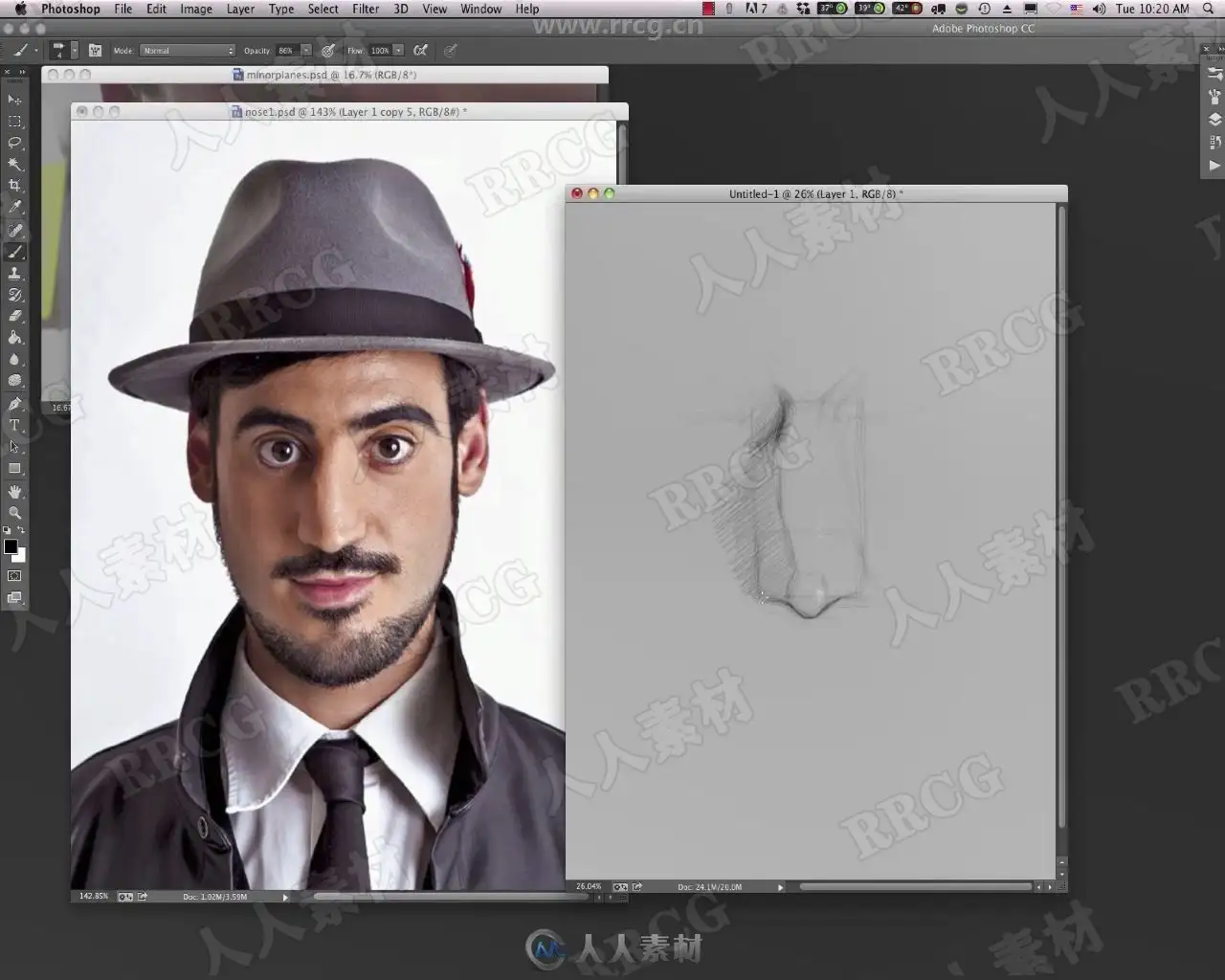Open the Filter menu
This screenshot has height=980, width=1225.
pos(366,9)
